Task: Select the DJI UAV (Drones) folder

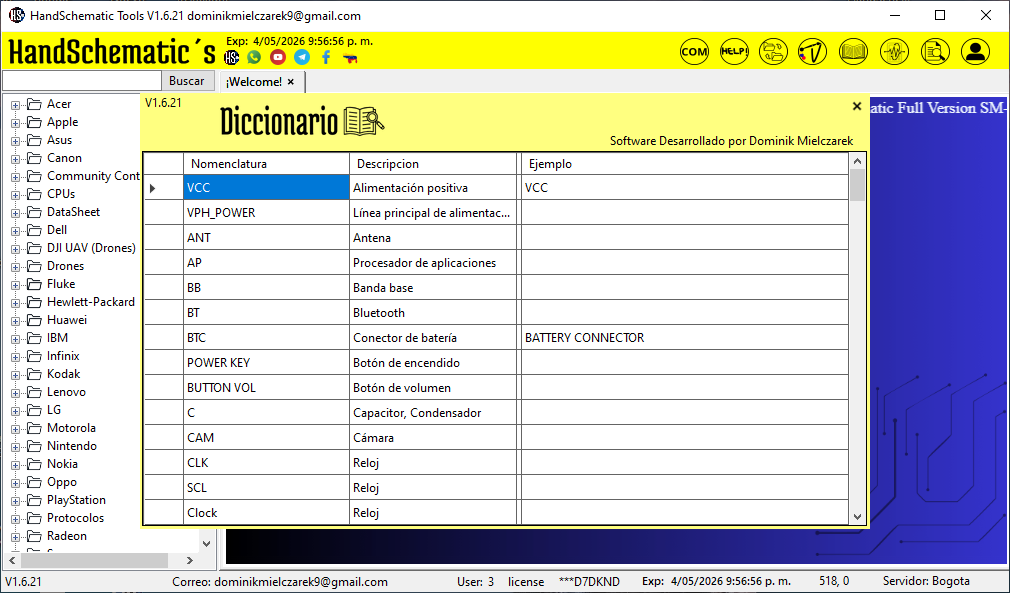Action: coord(91,248)
